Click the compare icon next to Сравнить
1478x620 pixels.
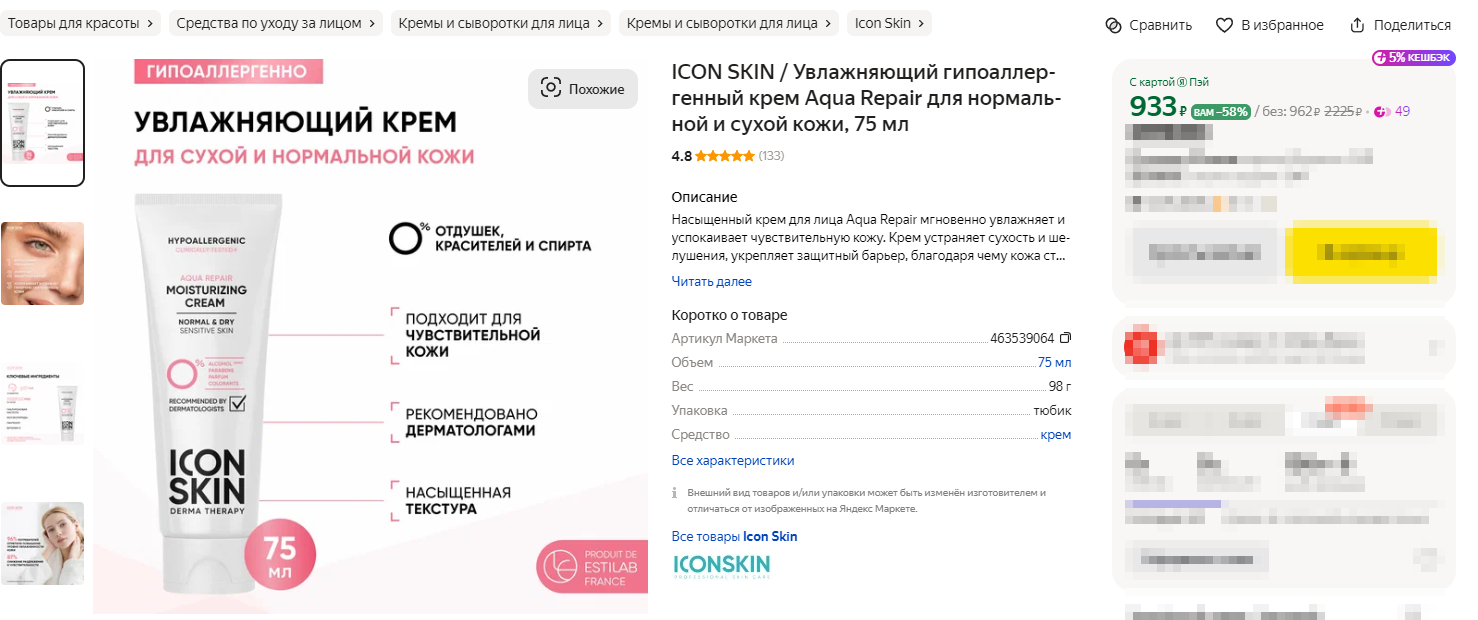point(1114,25)
